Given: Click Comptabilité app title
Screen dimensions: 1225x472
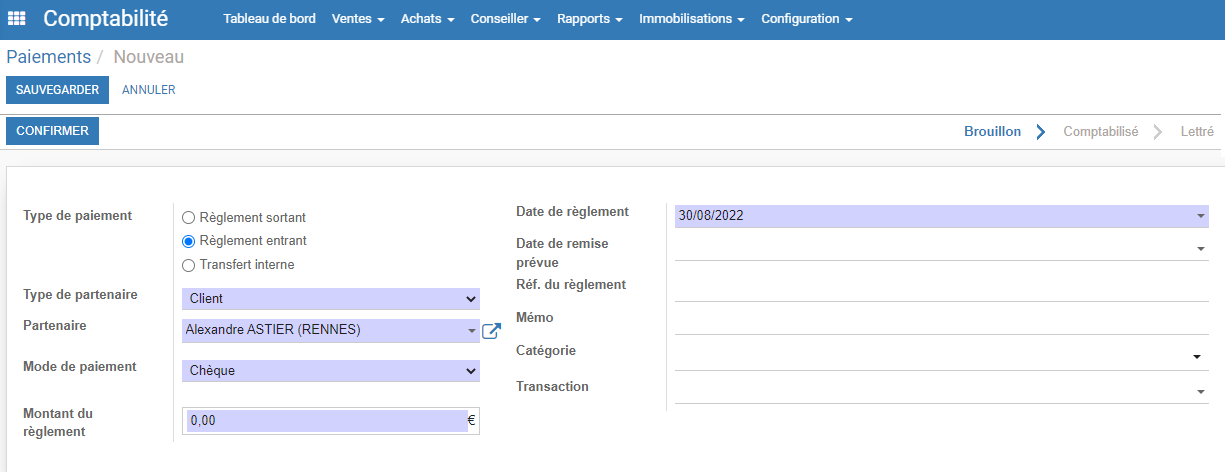Looking at the screenshot, I should (x=106, y=18).
